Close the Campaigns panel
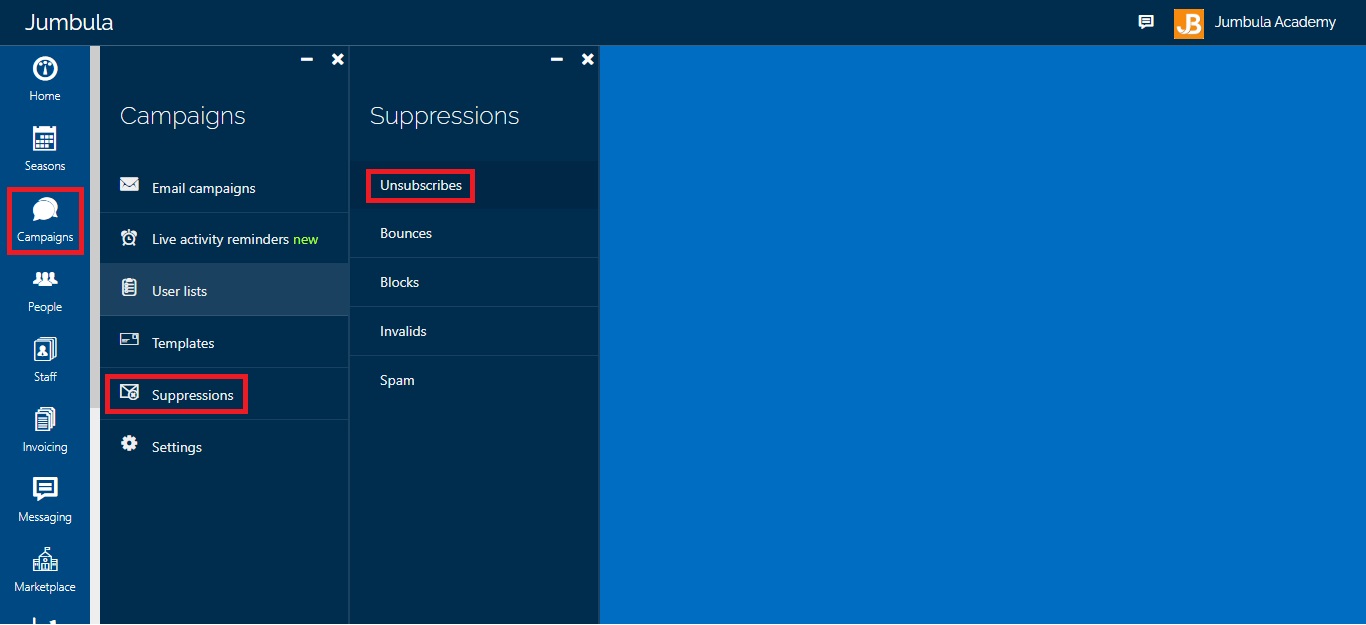The height and width of the screenshot is (625, 1366). point(338,59)
